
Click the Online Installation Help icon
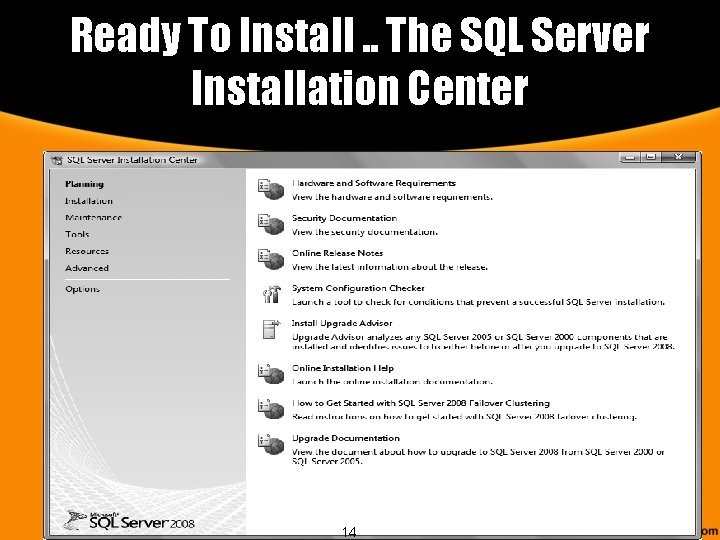click(271, 374)
